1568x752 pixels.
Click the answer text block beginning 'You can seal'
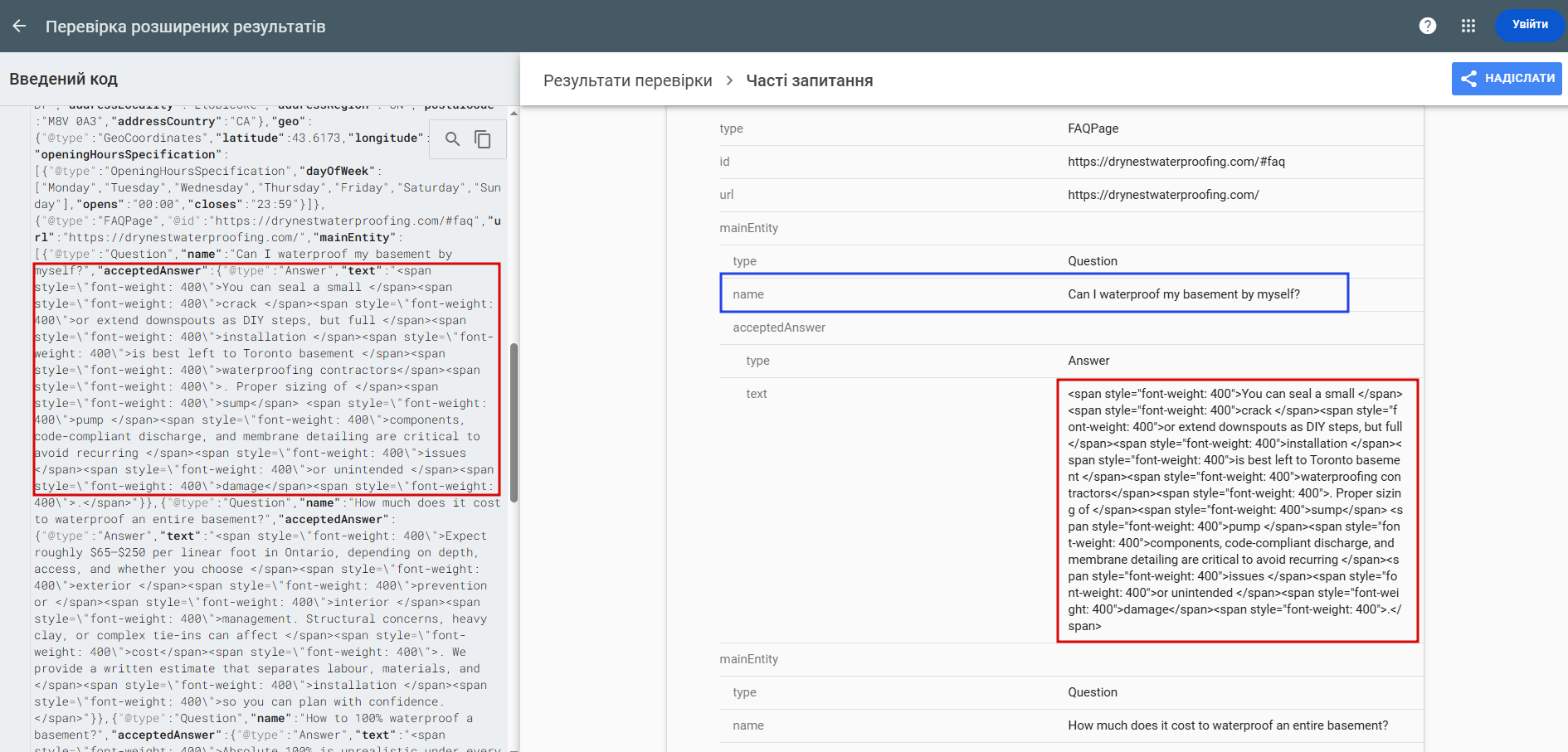point(1236,510)
